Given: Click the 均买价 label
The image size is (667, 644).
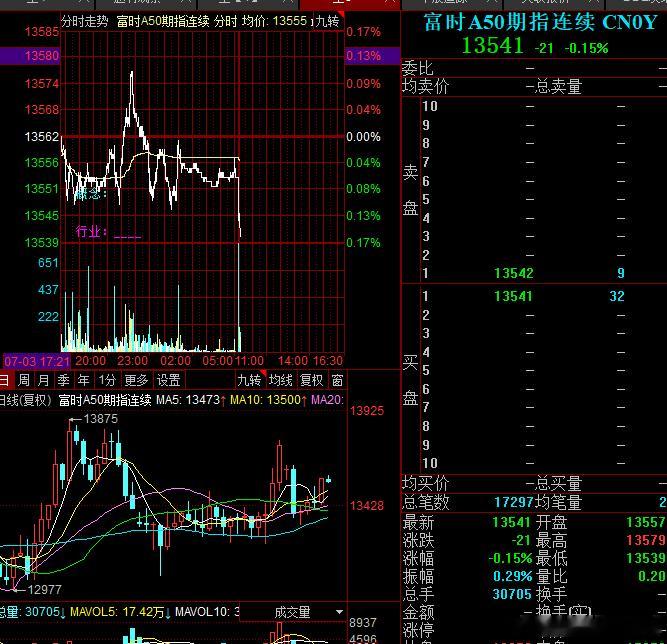Looking at the screenshot, I should click(x=425, y=484).
